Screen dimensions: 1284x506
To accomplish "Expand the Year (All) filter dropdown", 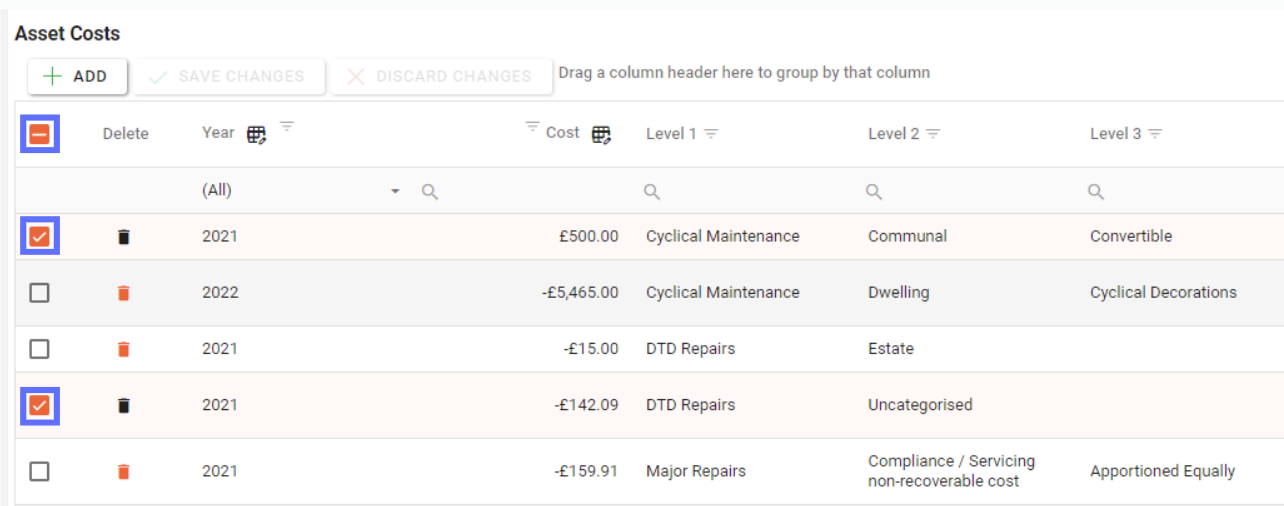I will pyautogui.click(x=395, y=191).
